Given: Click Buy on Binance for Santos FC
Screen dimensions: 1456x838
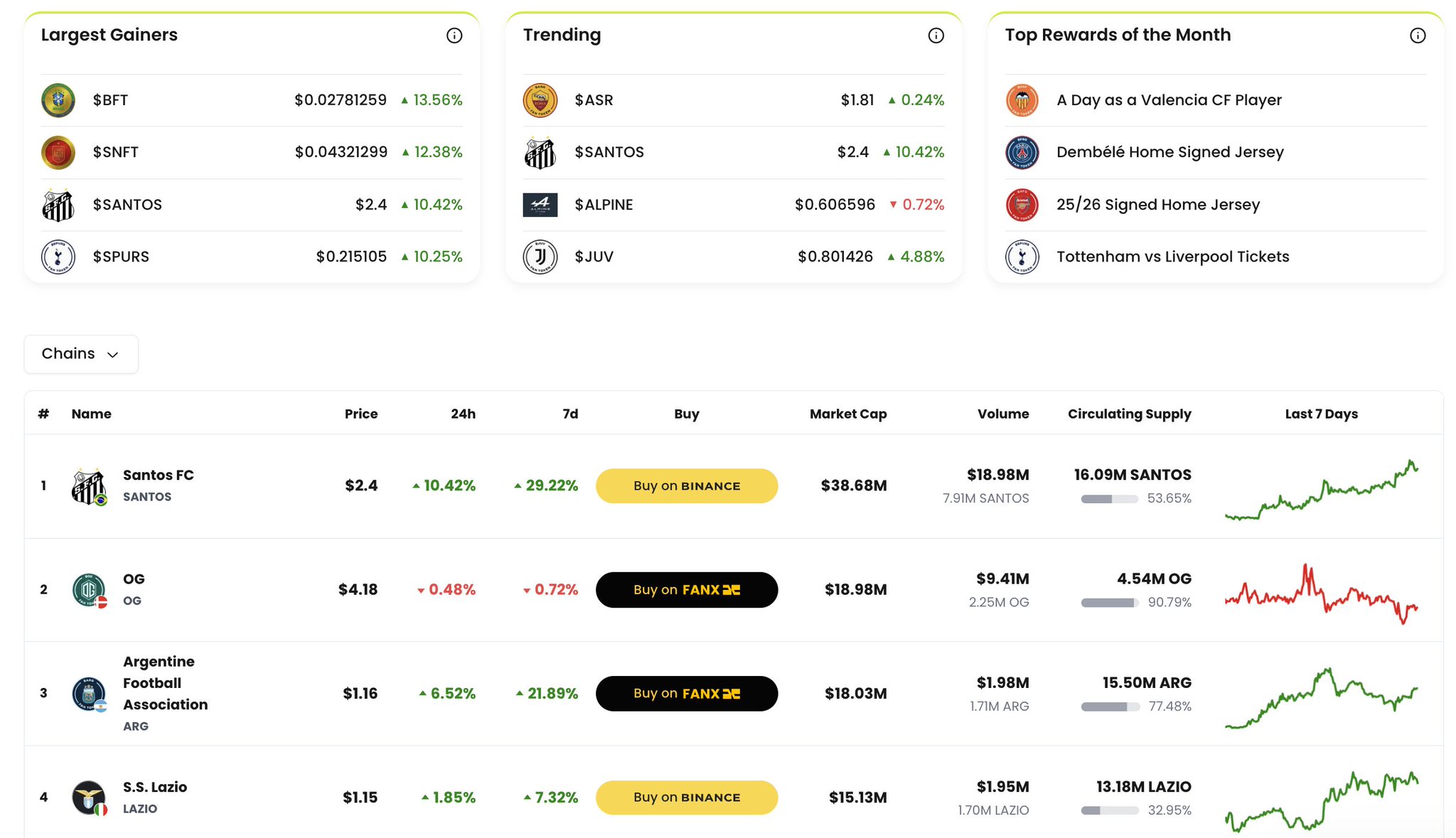Looking at the screenshot, I should click(x=686, y=486).
